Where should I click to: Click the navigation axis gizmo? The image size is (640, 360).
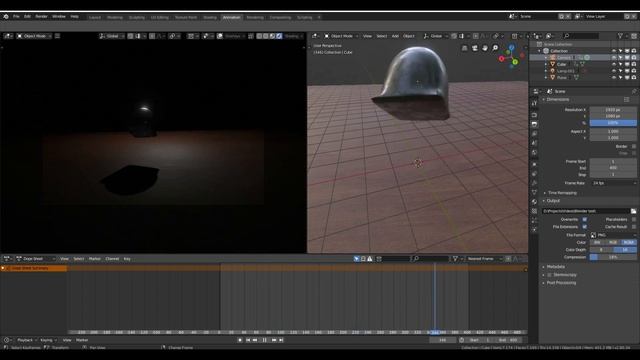pyautogui.click(x=511, y=57)
